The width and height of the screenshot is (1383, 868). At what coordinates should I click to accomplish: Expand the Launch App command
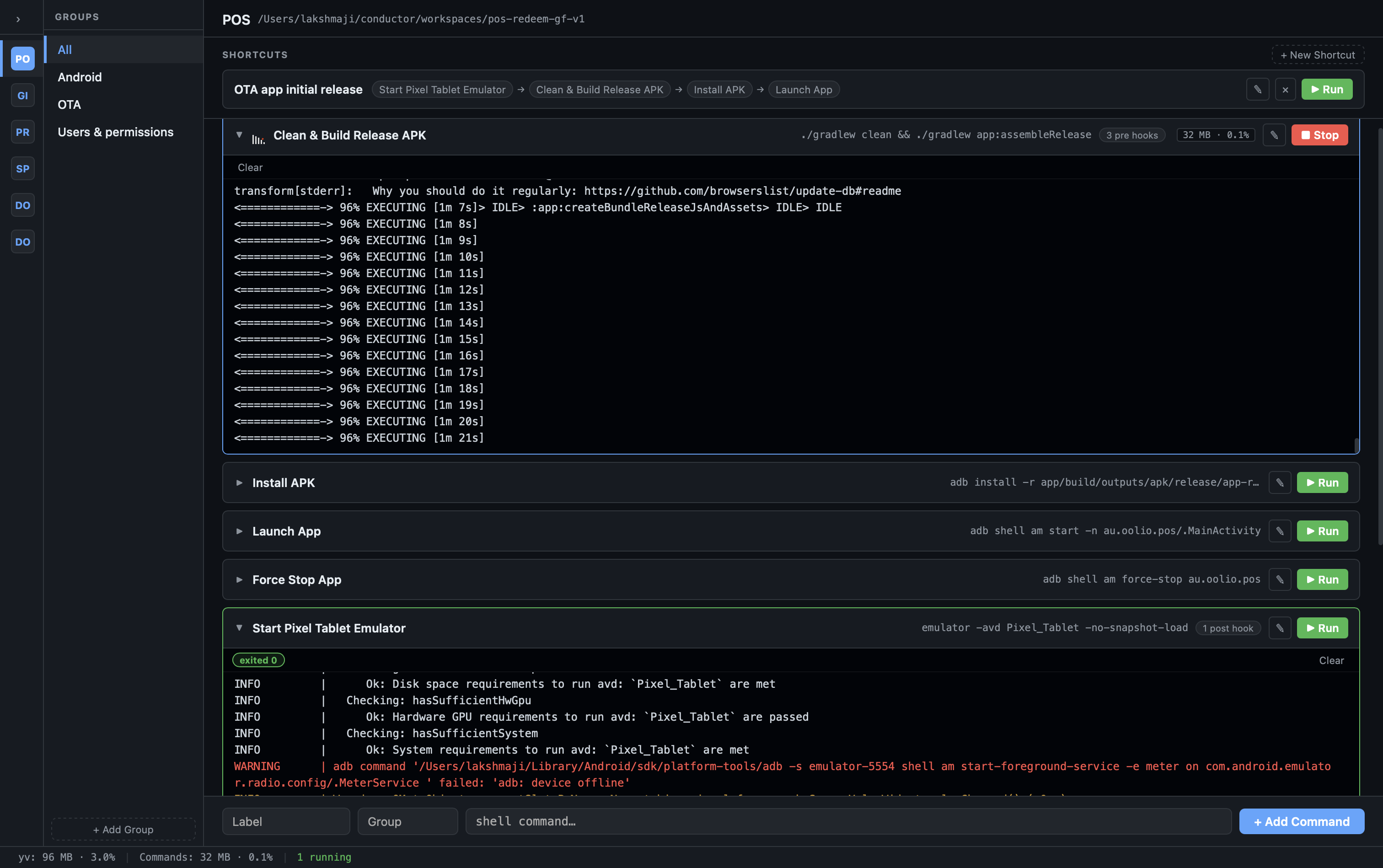239,531
